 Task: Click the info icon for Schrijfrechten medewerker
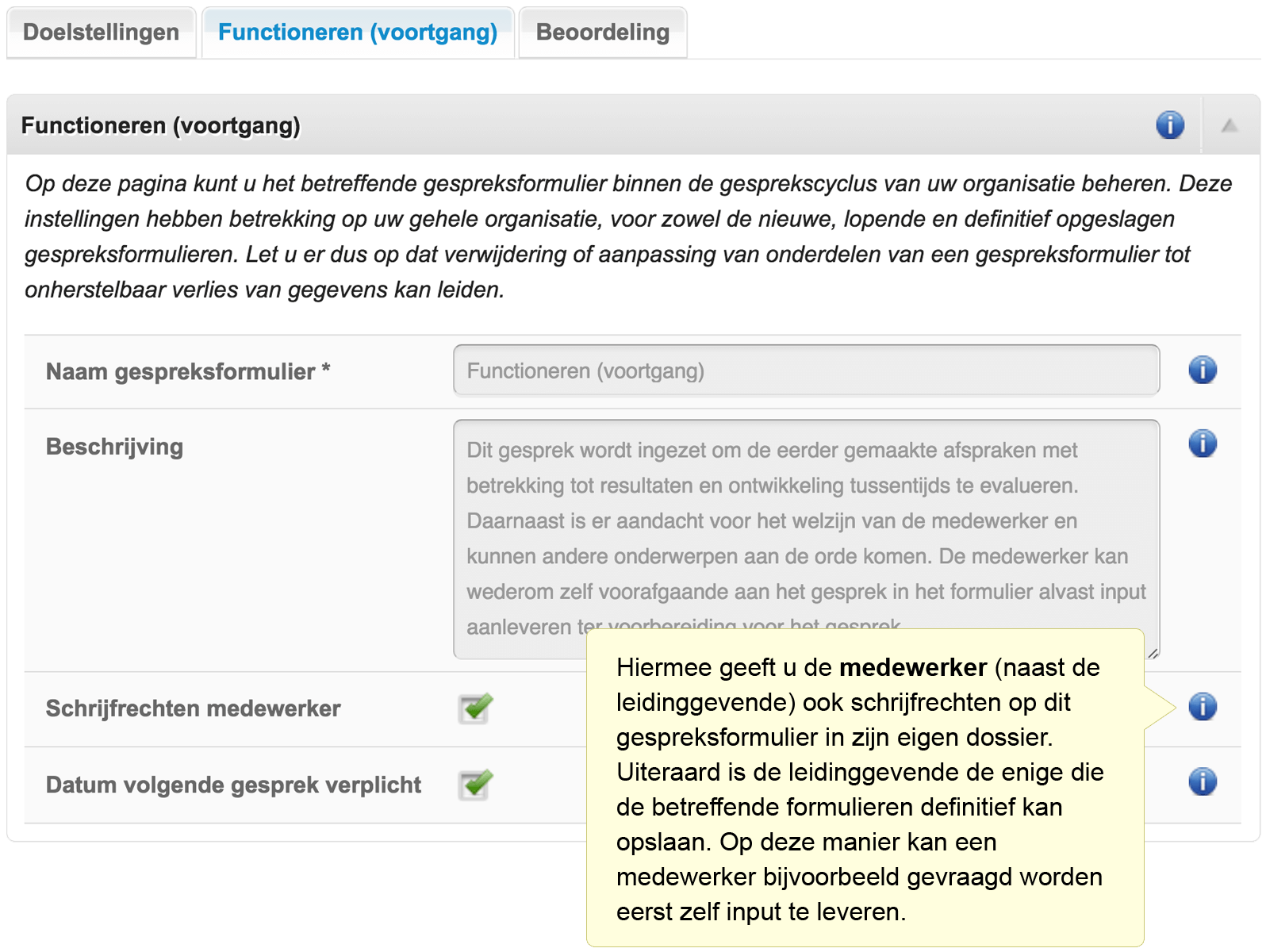pyautogui.click(x=1203, y=706)
